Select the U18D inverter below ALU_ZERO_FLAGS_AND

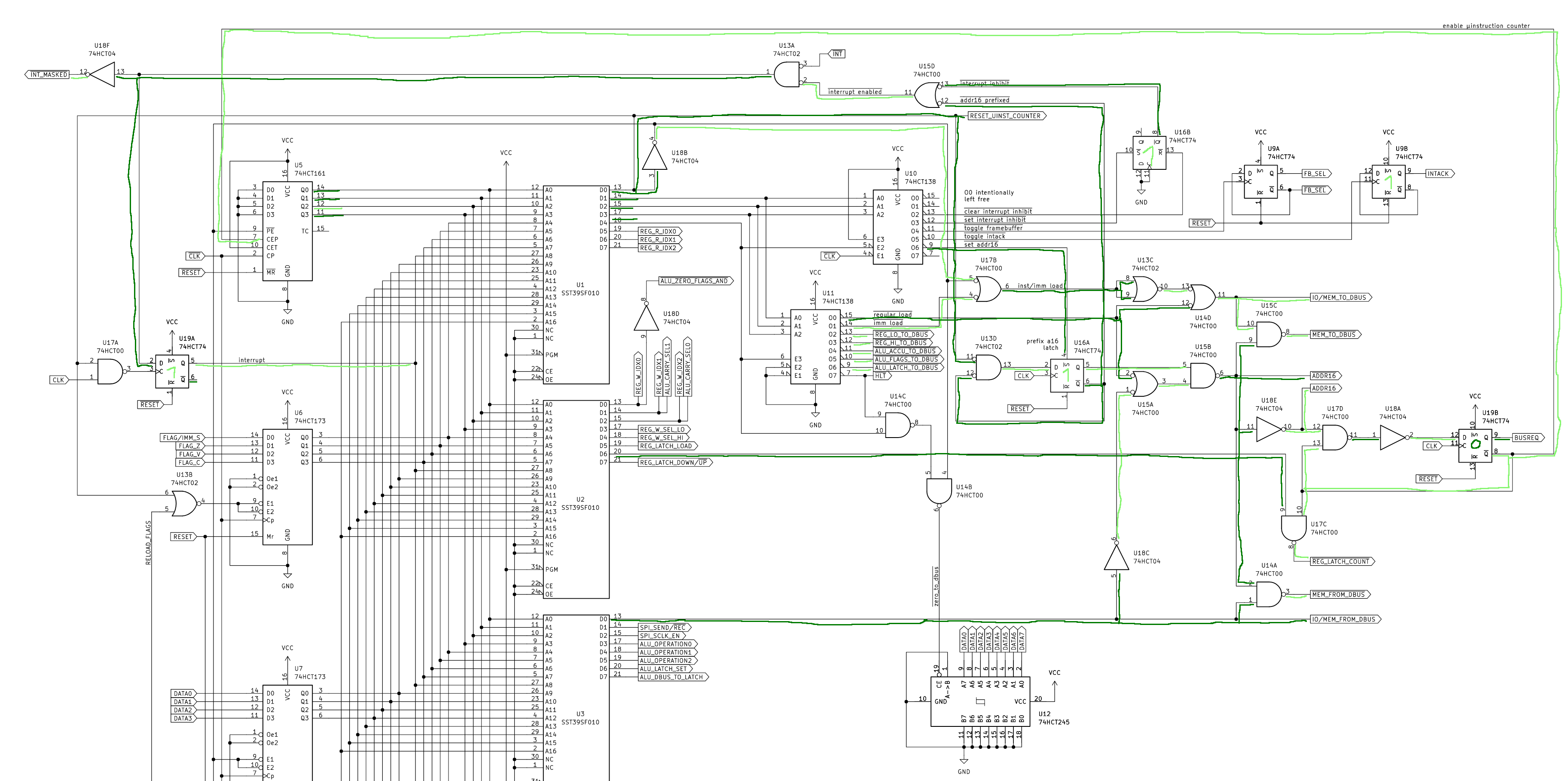(x=646, y=317)
